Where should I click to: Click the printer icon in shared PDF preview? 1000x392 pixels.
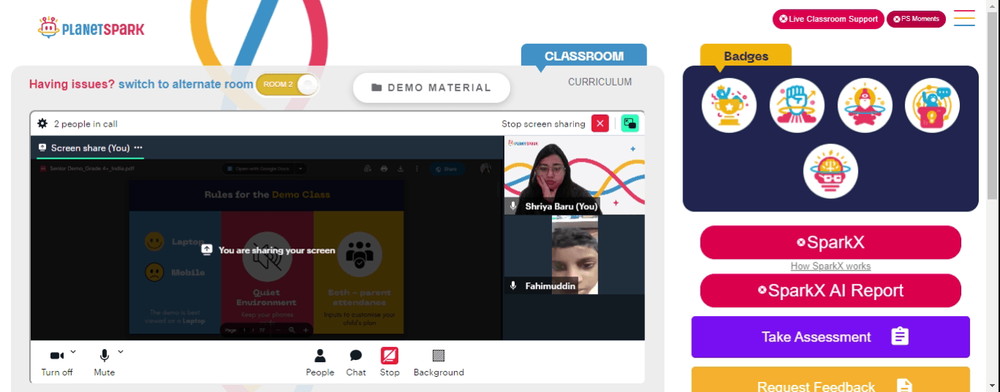click(384, 169)
